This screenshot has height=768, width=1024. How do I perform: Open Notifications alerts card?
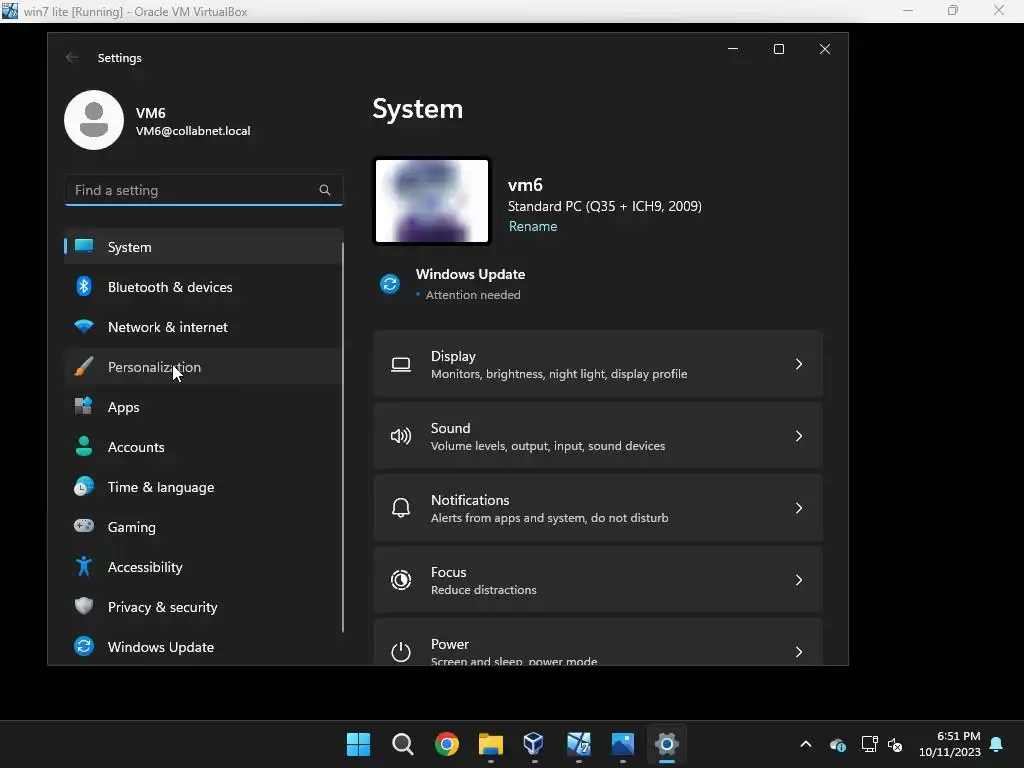[598, 508]
